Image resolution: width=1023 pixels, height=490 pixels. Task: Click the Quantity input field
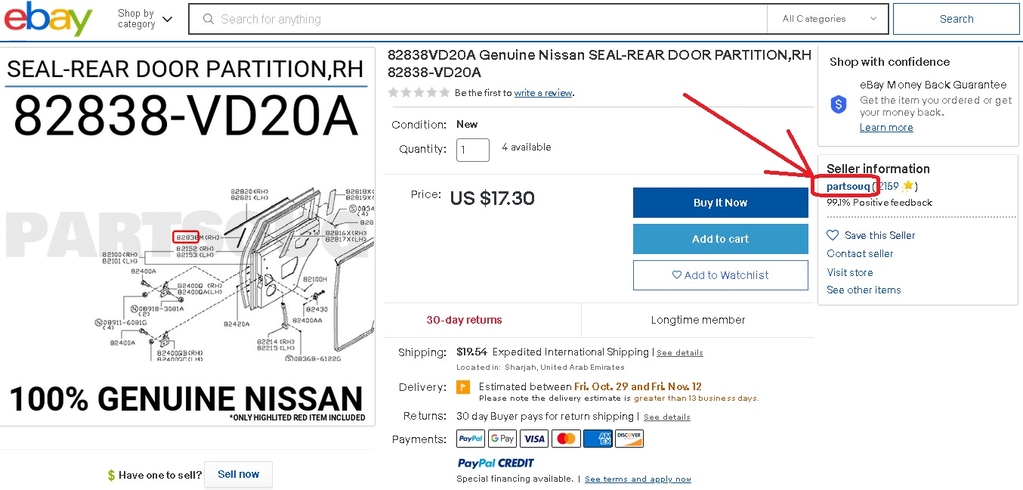[x=473, y=149]
